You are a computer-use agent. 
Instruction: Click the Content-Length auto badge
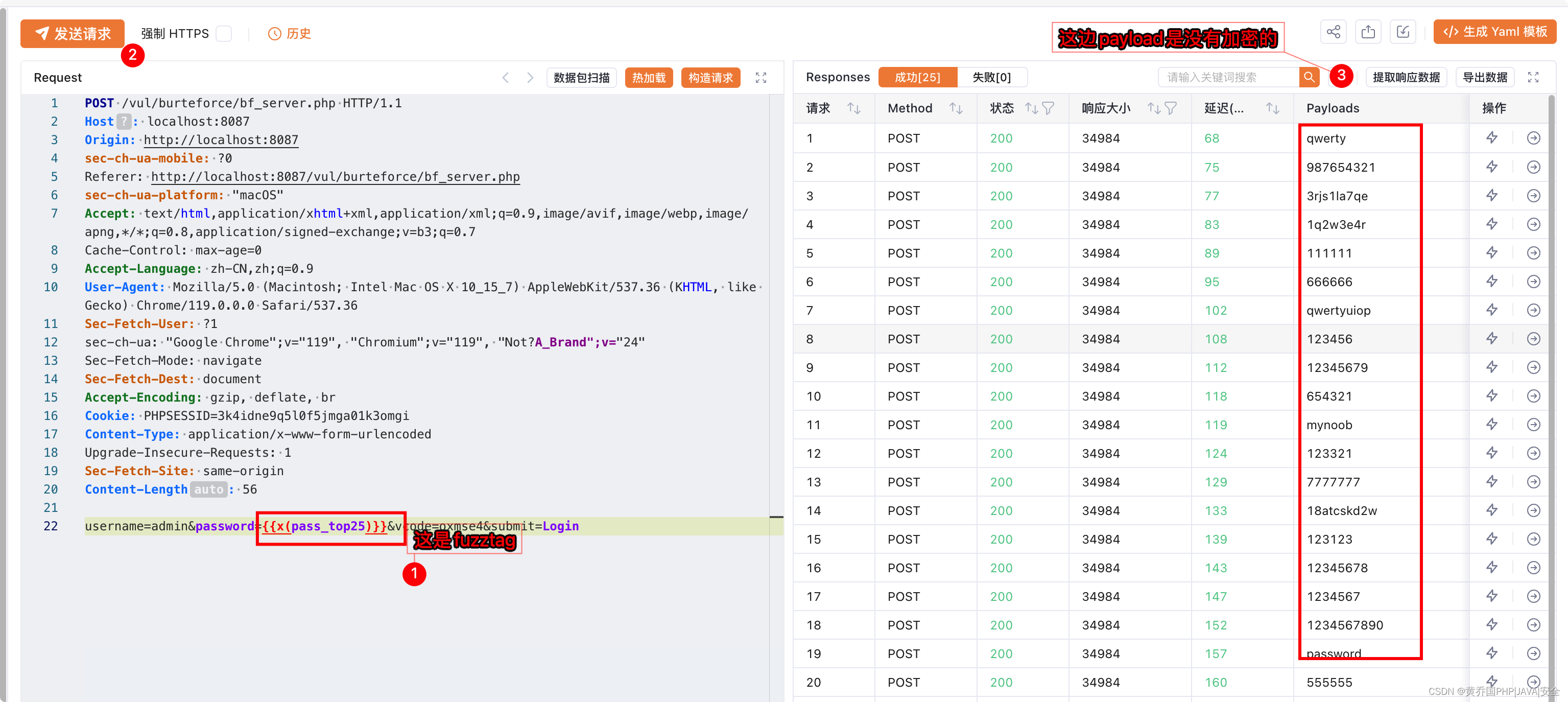pyautogui.click(x=209, y=489)
